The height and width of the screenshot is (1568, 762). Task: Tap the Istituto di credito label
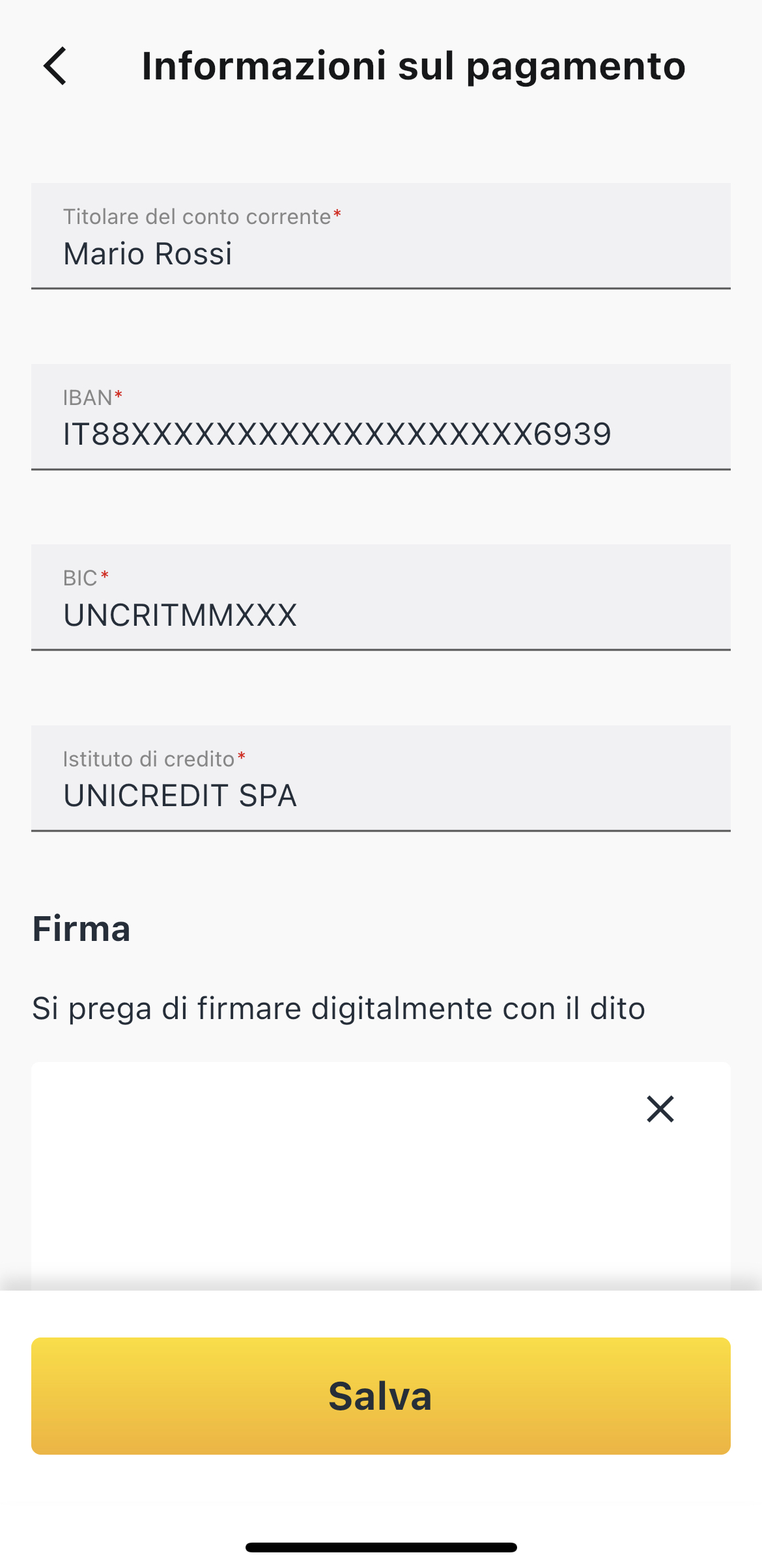tap(148, 759)
